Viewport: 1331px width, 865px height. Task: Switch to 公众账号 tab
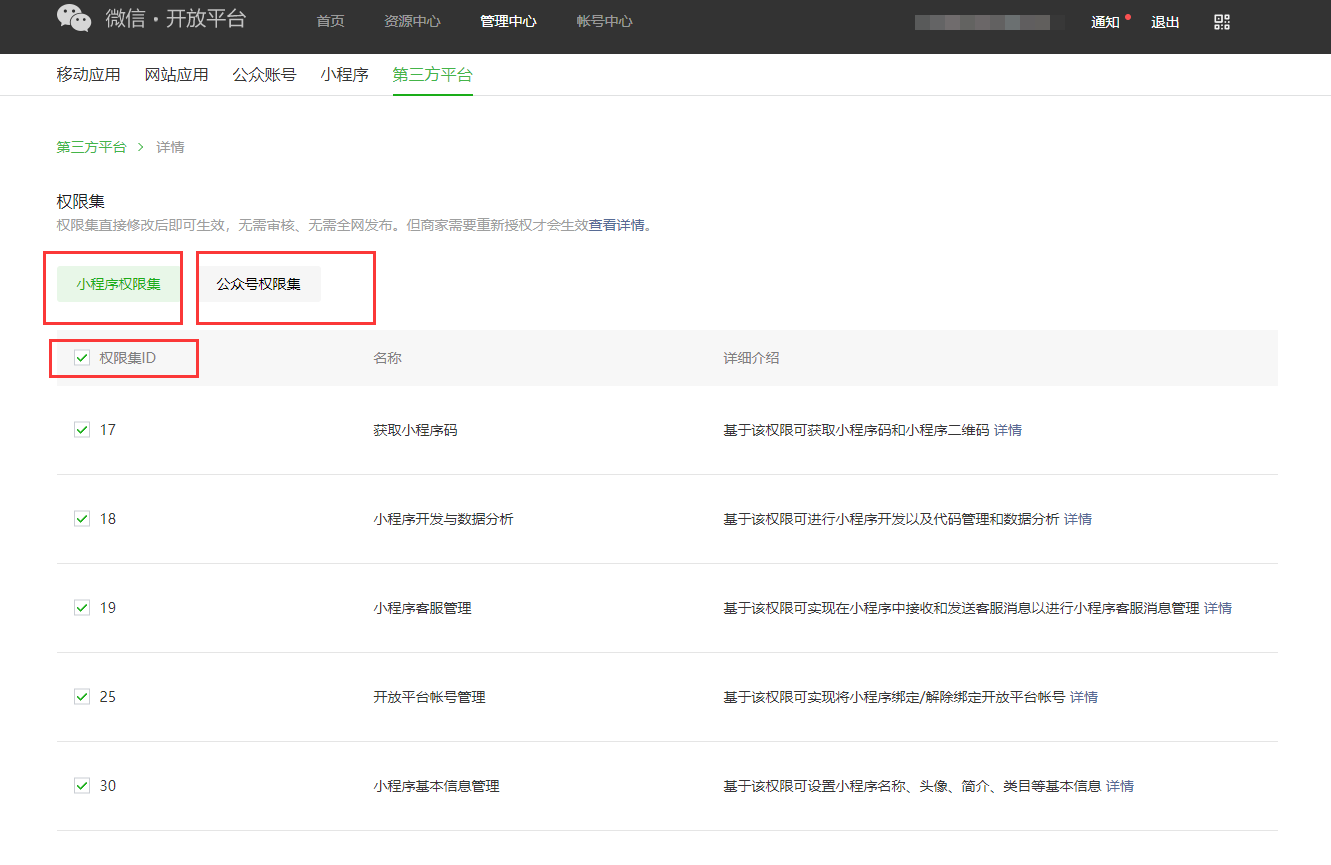264,75
